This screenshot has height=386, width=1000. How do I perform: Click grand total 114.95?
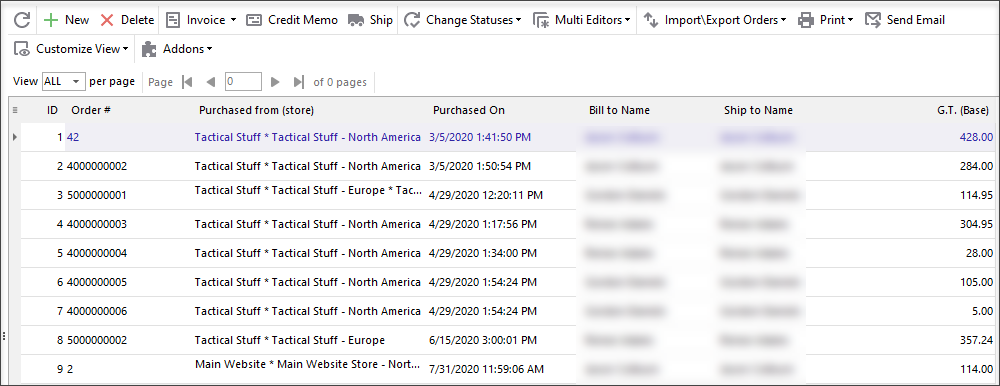coord(976,195)
